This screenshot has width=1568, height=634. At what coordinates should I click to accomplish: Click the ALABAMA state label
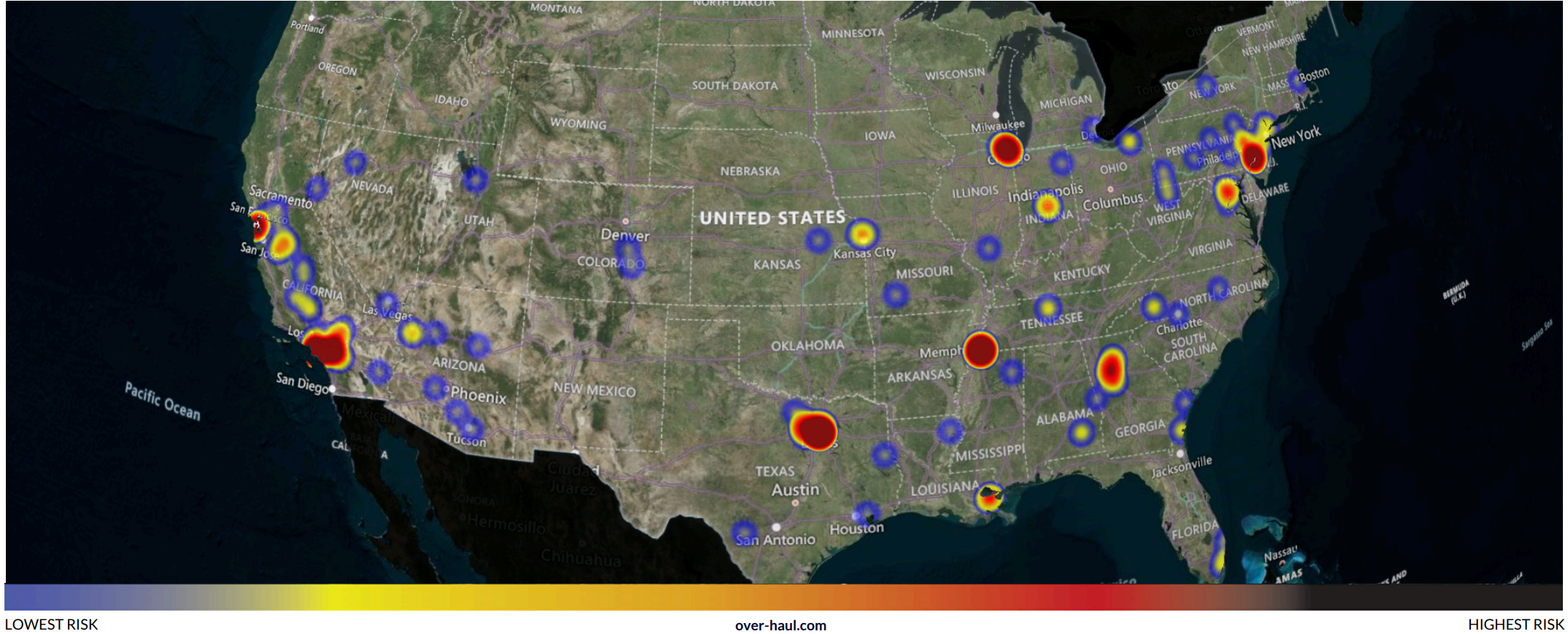tap(1065, 416)
